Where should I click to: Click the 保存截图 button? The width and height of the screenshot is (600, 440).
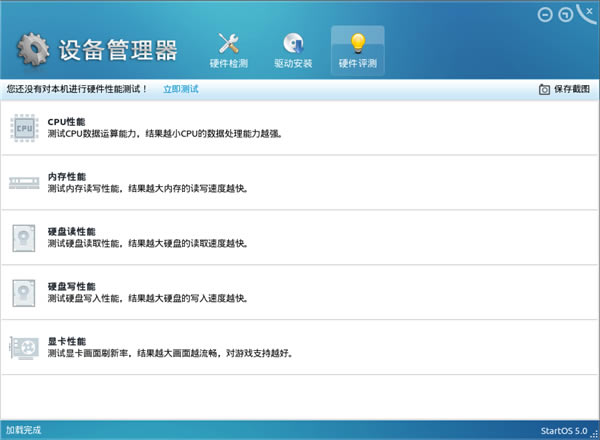(x=564, y=89)
